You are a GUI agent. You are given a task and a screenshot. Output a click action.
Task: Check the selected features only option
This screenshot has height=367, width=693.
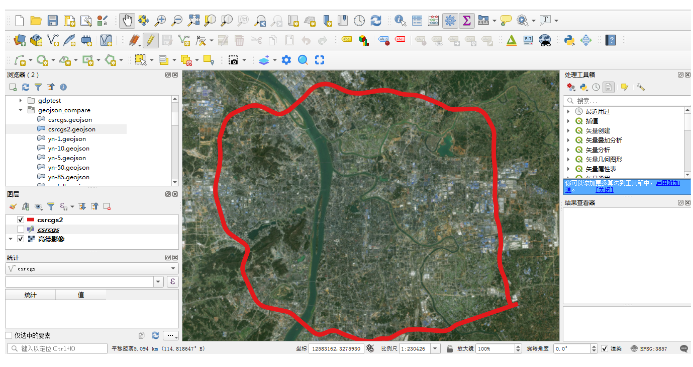9,335
